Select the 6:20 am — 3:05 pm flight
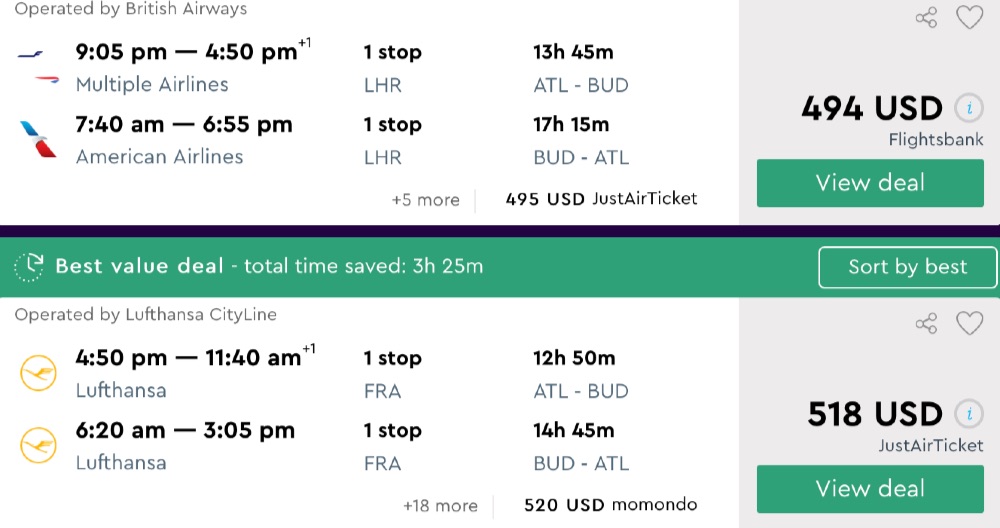The width and height of the screenshot is (1000, 528). click(x=185, y=431)
